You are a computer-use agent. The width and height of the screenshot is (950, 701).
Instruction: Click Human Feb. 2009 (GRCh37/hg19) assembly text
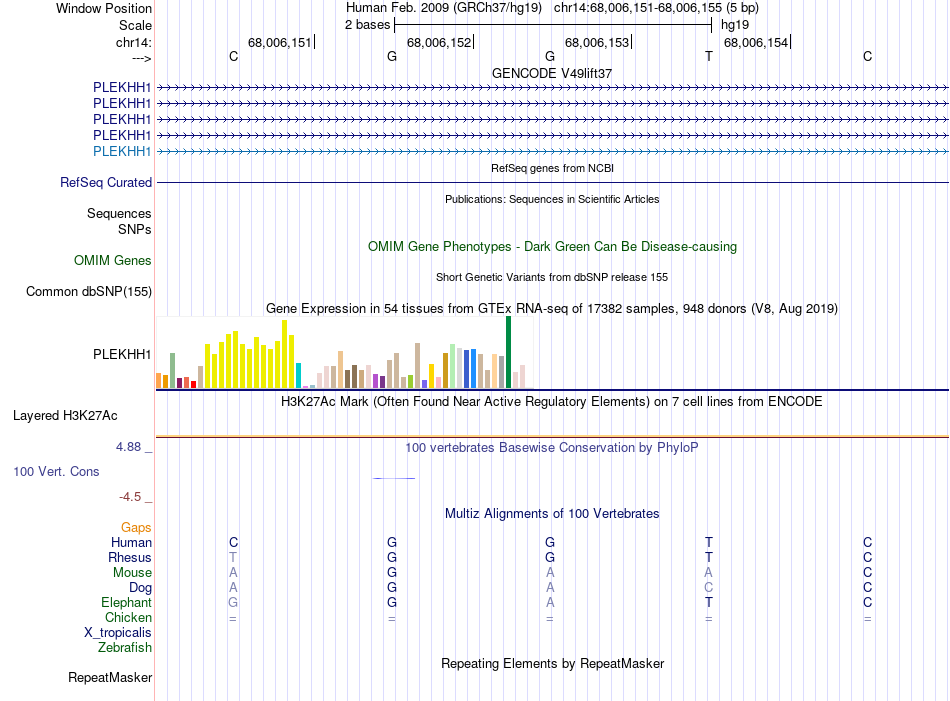coord(443,8)
